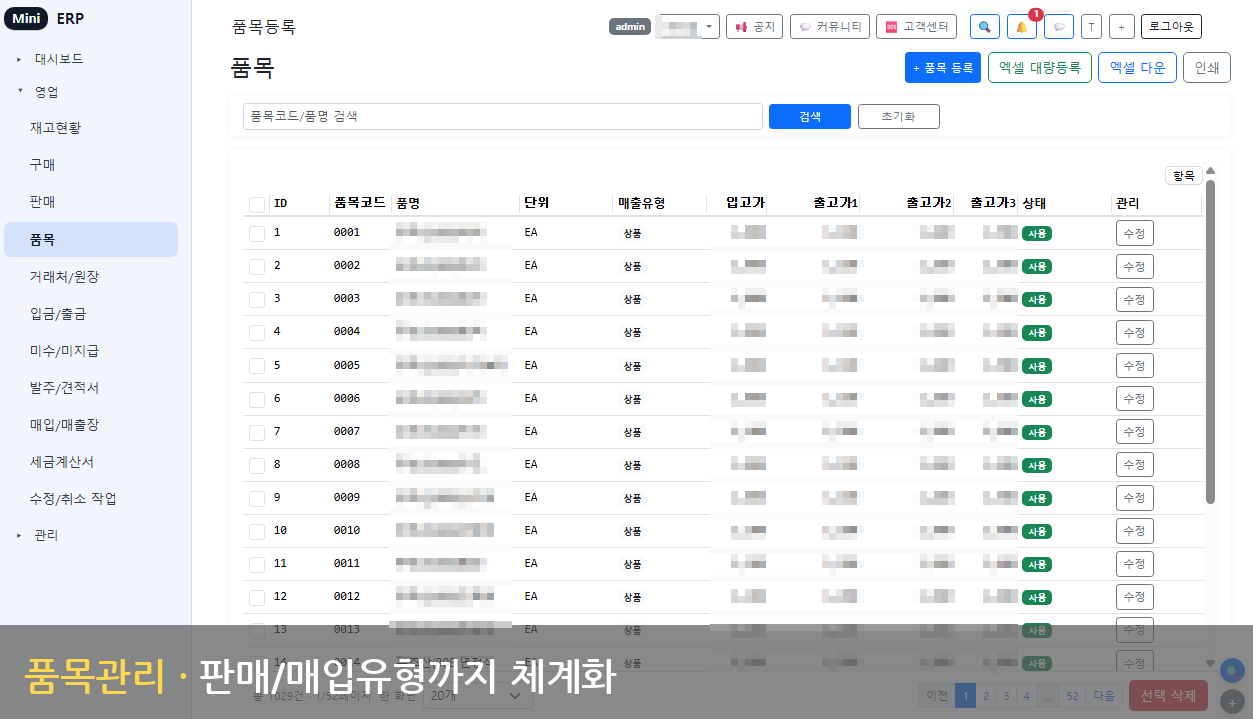Click the 엑셀 대량등록 button
The image size is (1253, 719).
pos(1039,68)
